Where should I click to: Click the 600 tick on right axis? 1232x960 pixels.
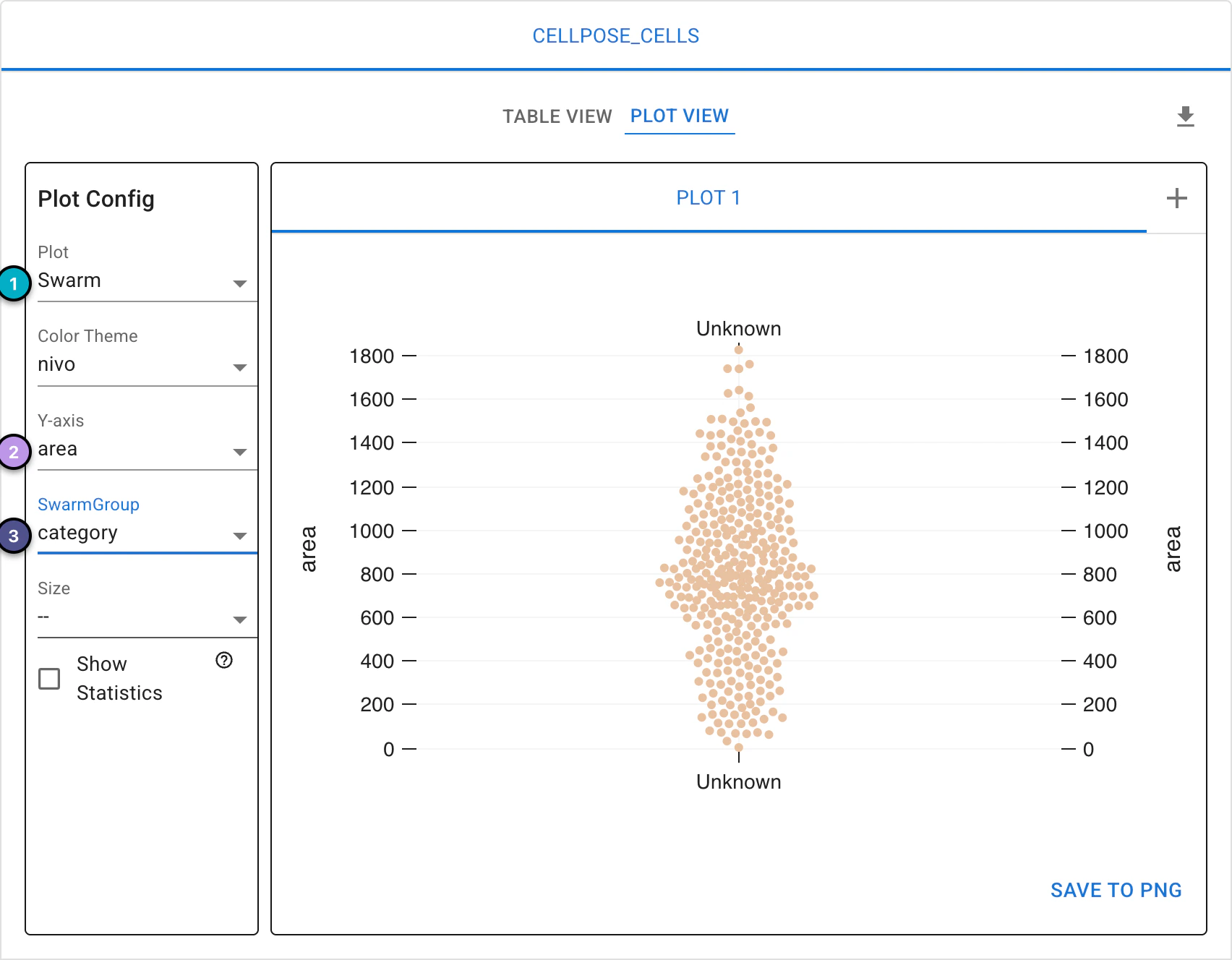tap(1100, 618)
